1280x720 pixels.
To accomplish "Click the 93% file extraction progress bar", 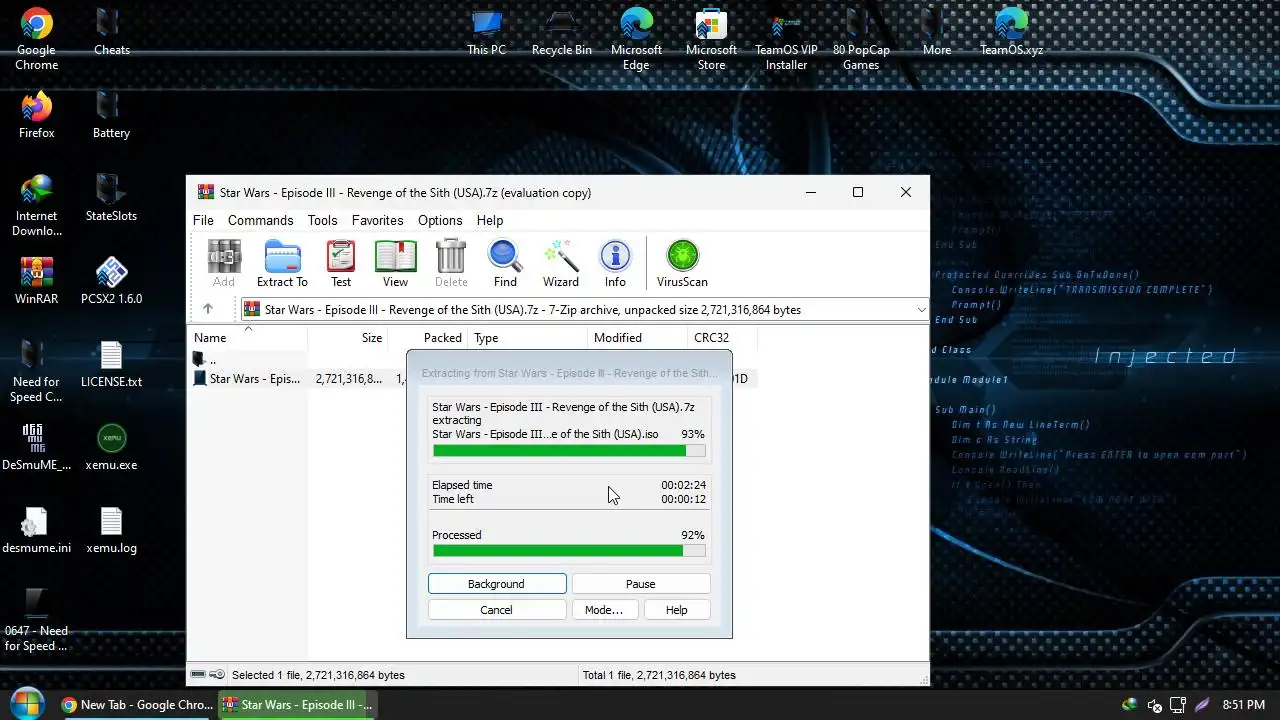I will point(569,451).
